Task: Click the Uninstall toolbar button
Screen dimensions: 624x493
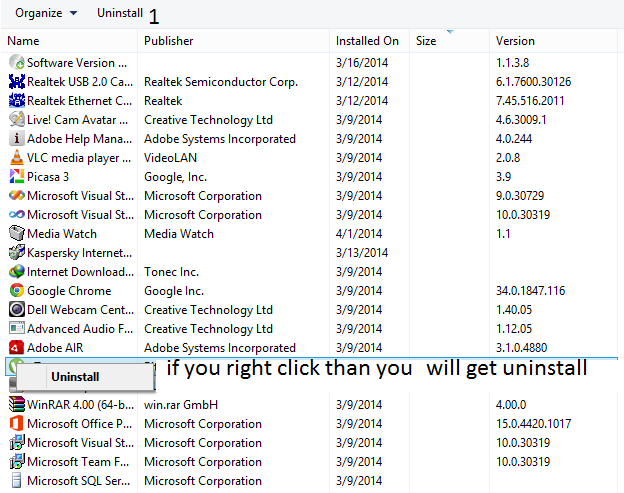Action: (120, 13)
